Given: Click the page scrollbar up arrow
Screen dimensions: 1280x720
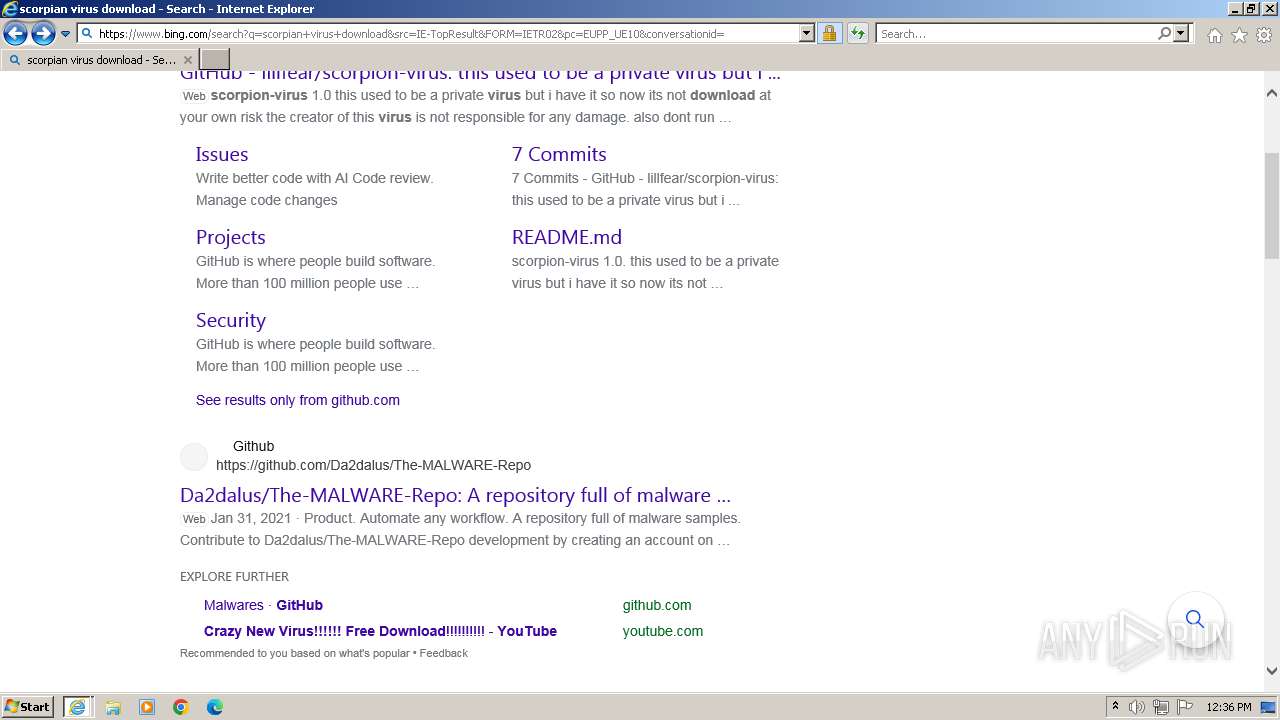Looking at the screenshot, I should [1271, 93].
